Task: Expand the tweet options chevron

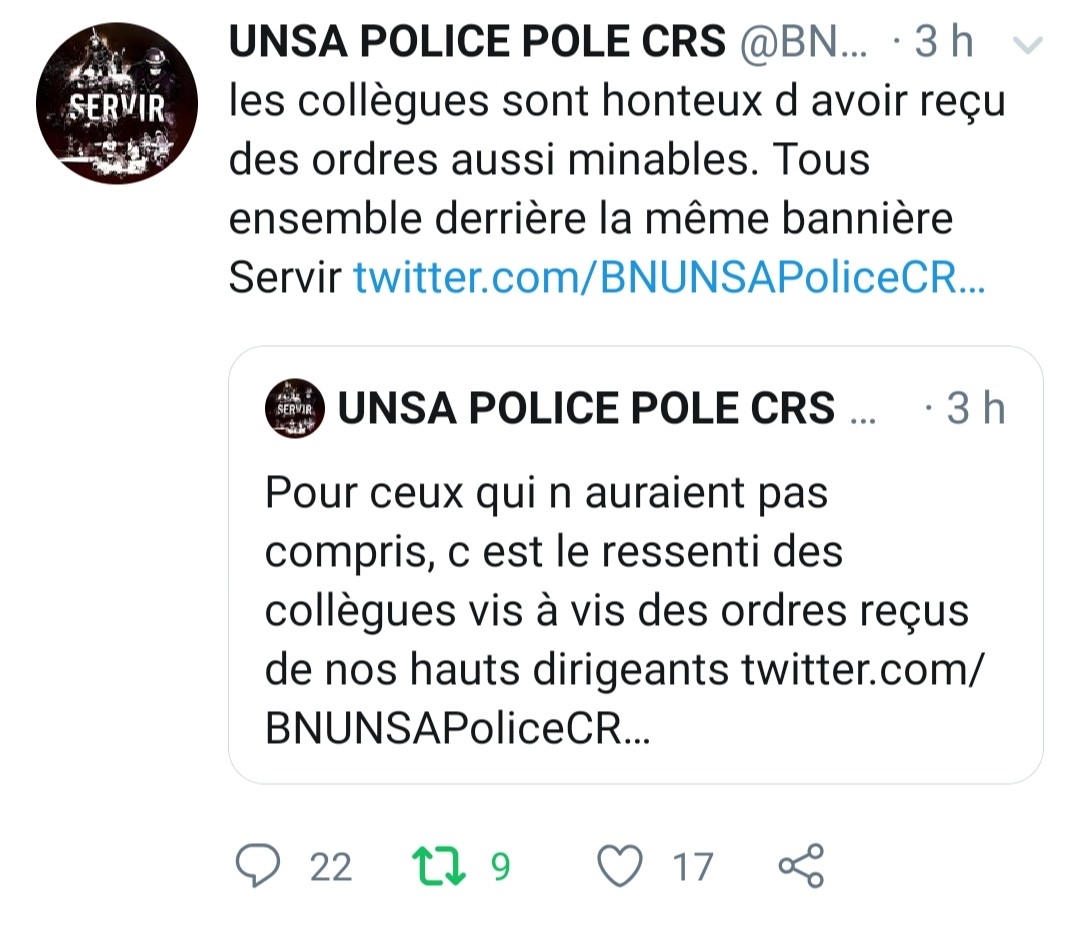Action: pos(1028,44)
